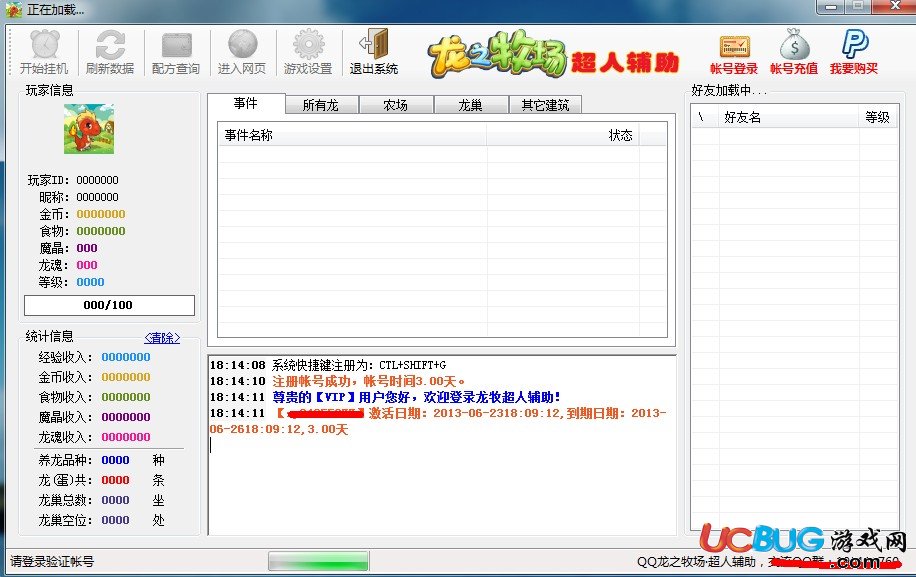Open the 农场 tab
The width and height of the screenshot is (916, 577).
click(x=395, y=105)
